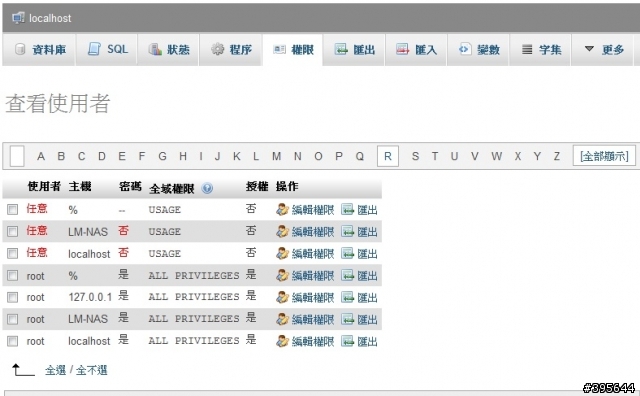The height and width of the screenshot is (396, 640).
Task: Open the 更多 dropdown tab
Action: point(602,50)
